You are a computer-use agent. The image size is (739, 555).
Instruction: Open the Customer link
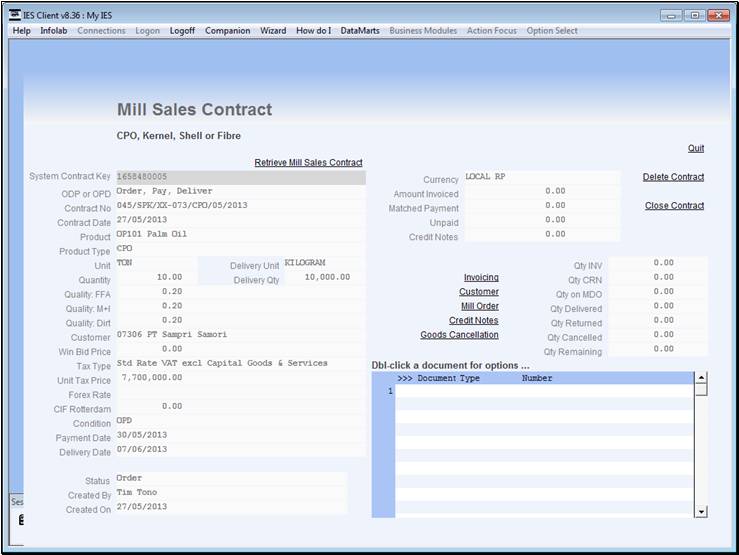point(479,292)
